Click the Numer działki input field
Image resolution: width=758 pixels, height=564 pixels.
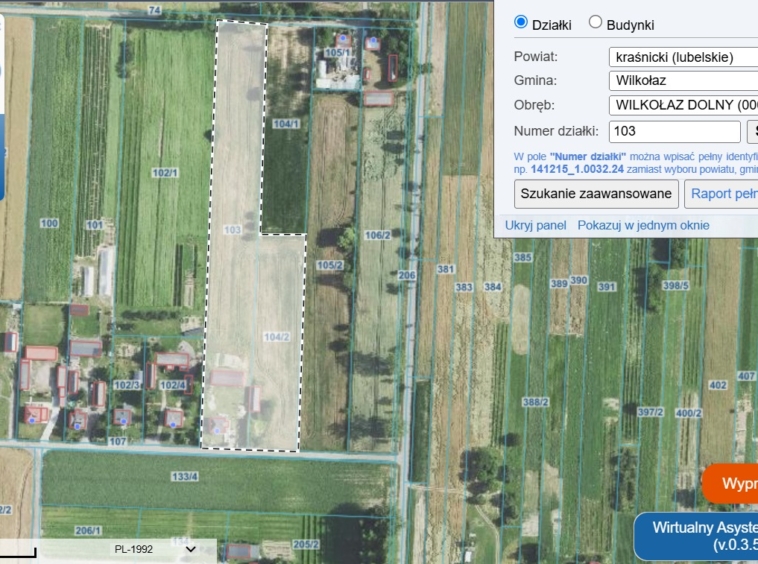(674, 131)
